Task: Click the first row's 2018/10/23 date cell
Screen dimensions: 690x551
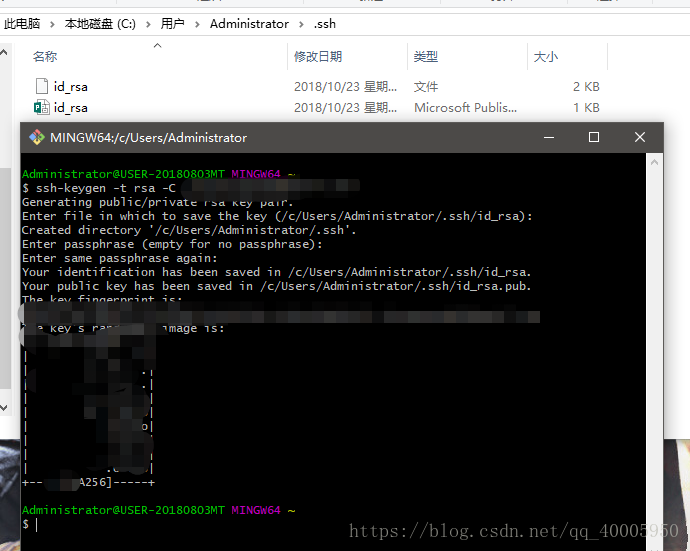Action: [345, 86]
